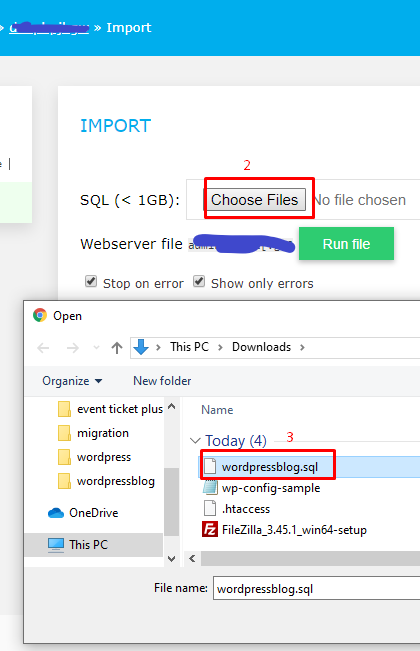Select This PC in navigation pane
Image resolution: width=420 pixels, height=651 pixels.
point(88,544)
